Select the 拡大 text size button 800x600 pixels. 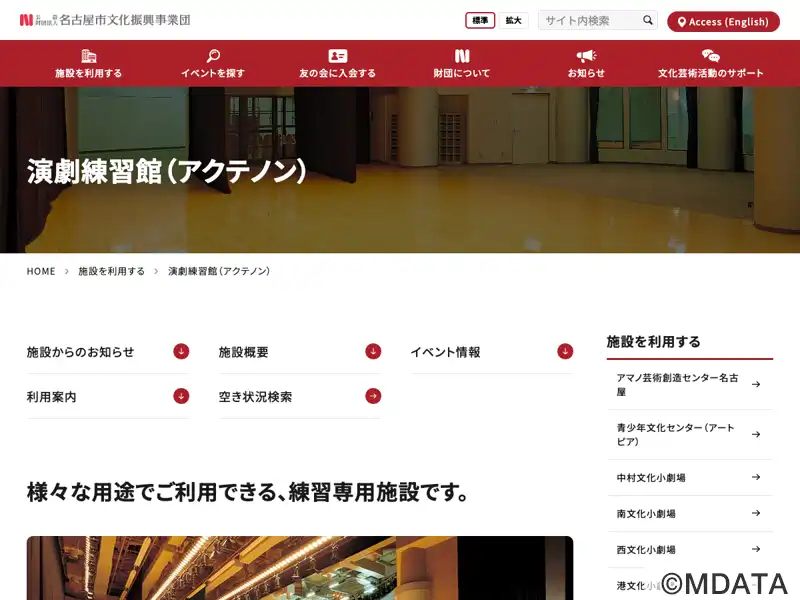[513, 20]
